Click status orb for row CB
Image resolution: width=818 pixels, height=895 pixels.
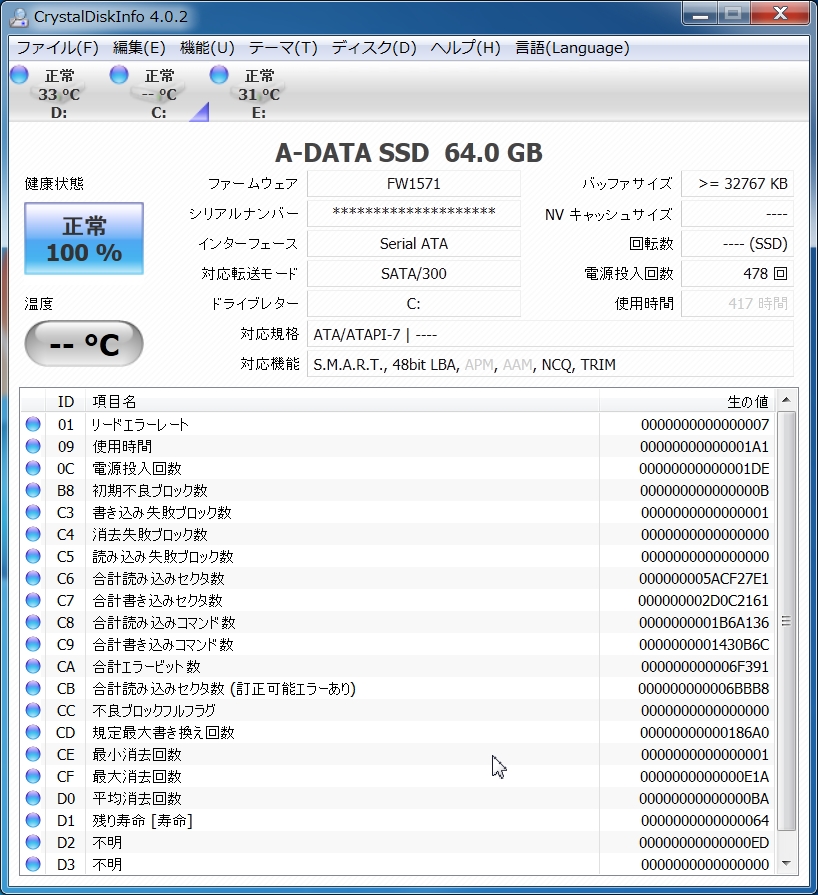click(33, 688)
